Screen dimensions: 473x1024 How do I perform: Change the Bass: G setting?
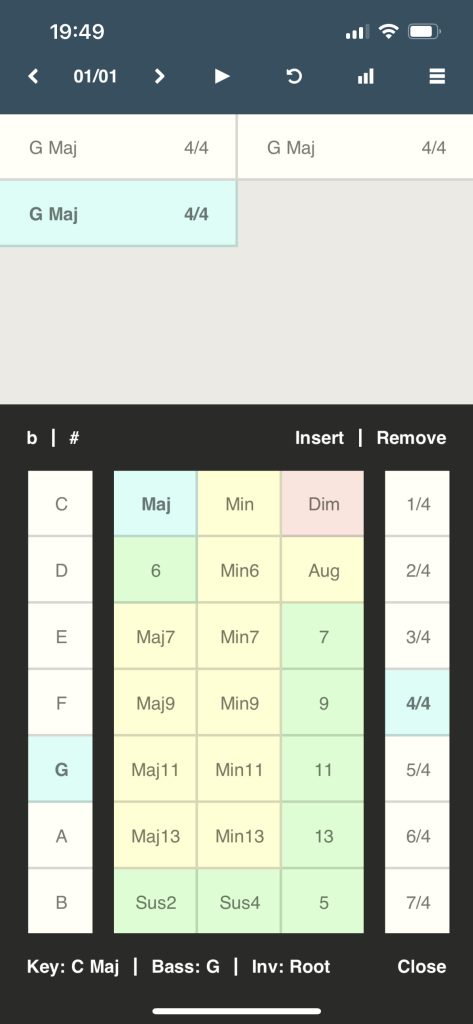186,967
